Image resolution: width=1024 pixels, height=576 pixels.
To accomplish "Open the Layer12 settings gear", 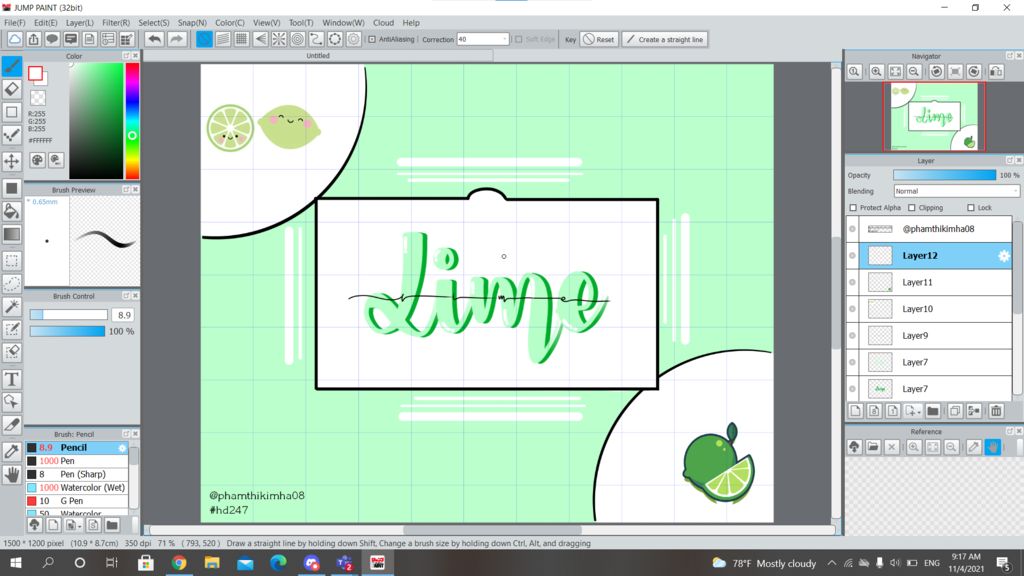I will pos(1004,256).
